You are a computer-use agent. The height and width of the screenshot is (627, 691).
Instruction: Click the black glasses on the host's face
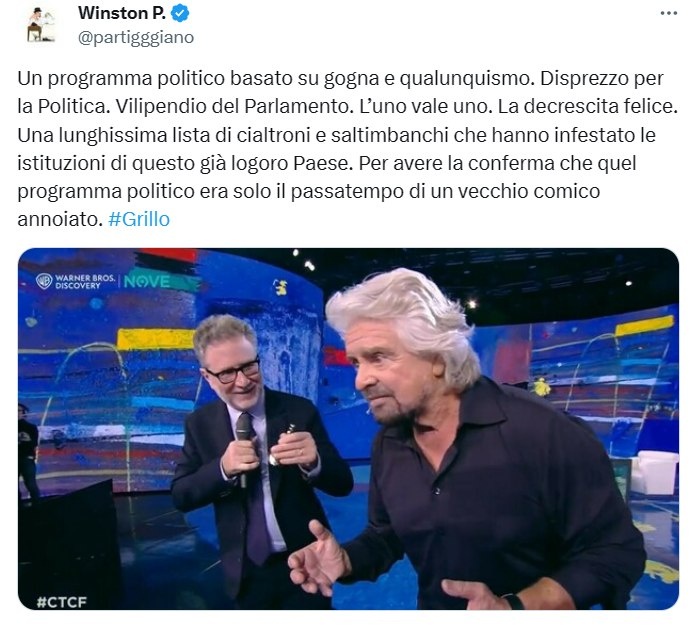pos(233,371)
